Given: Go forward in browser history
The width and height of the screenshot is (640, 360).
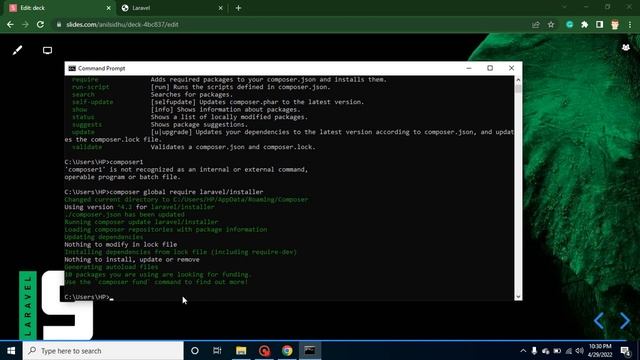Looking at the screenshot, I should (25, 24).
